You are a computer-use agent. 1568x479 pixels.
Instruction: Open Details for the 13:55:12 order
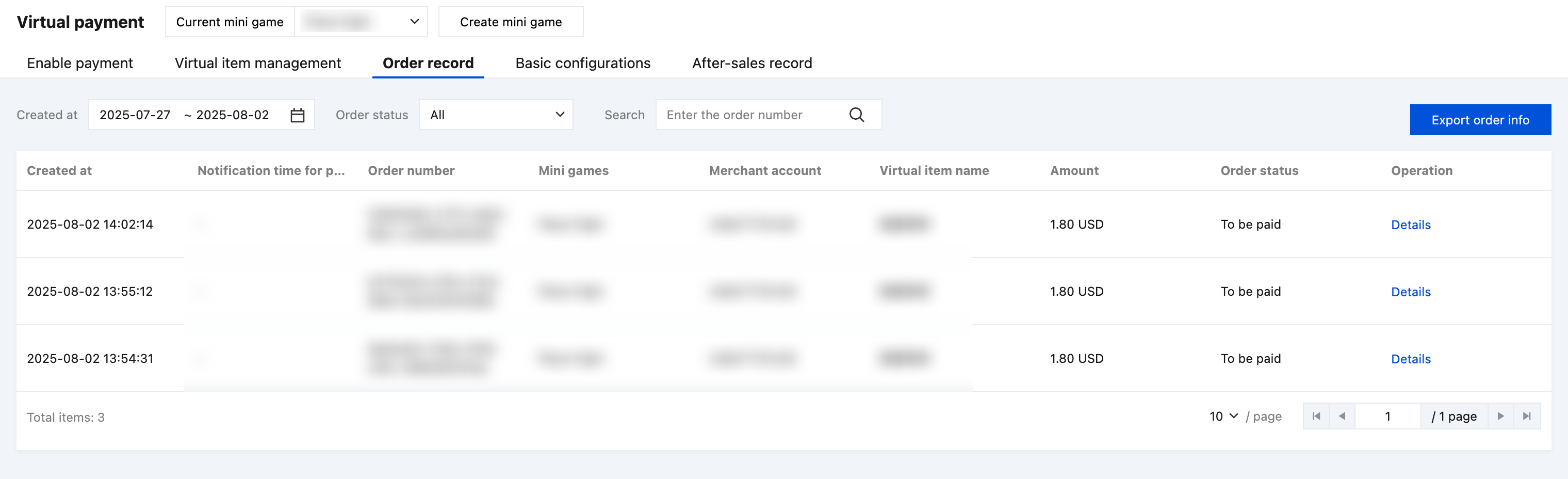(1410, 292)
